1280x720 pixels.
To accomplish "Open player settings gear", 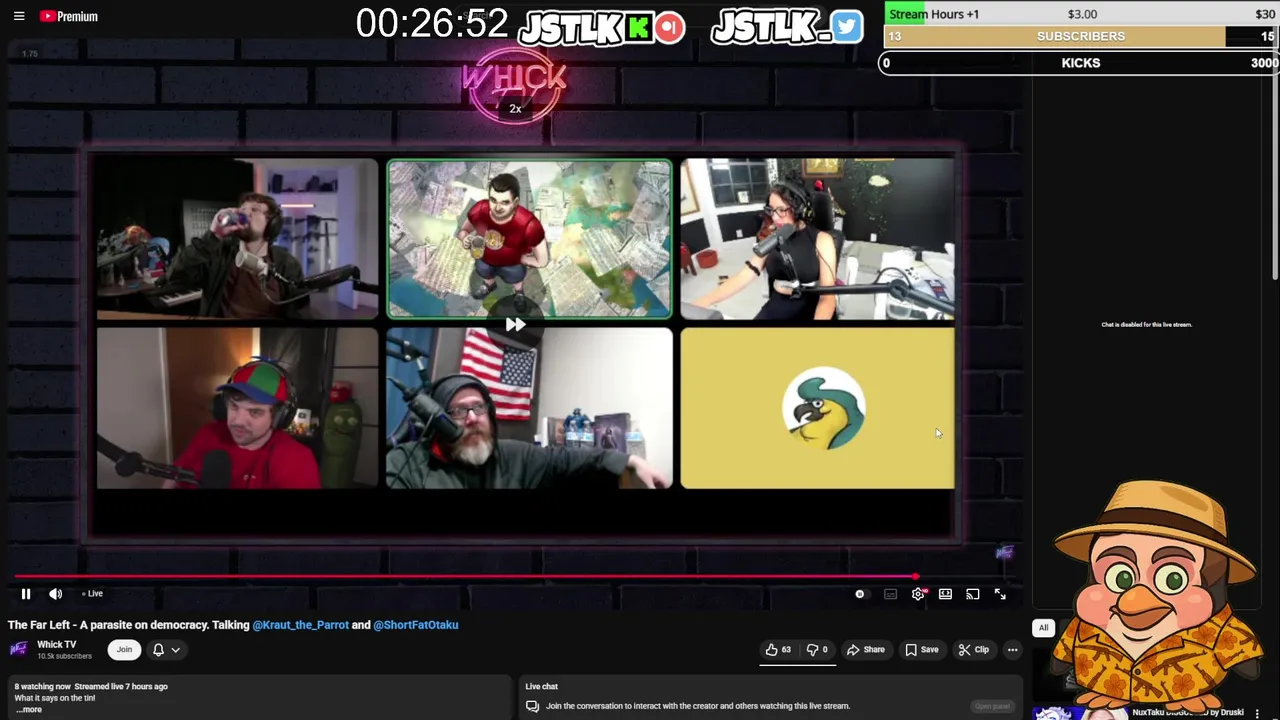I will (x=918, y=594).
